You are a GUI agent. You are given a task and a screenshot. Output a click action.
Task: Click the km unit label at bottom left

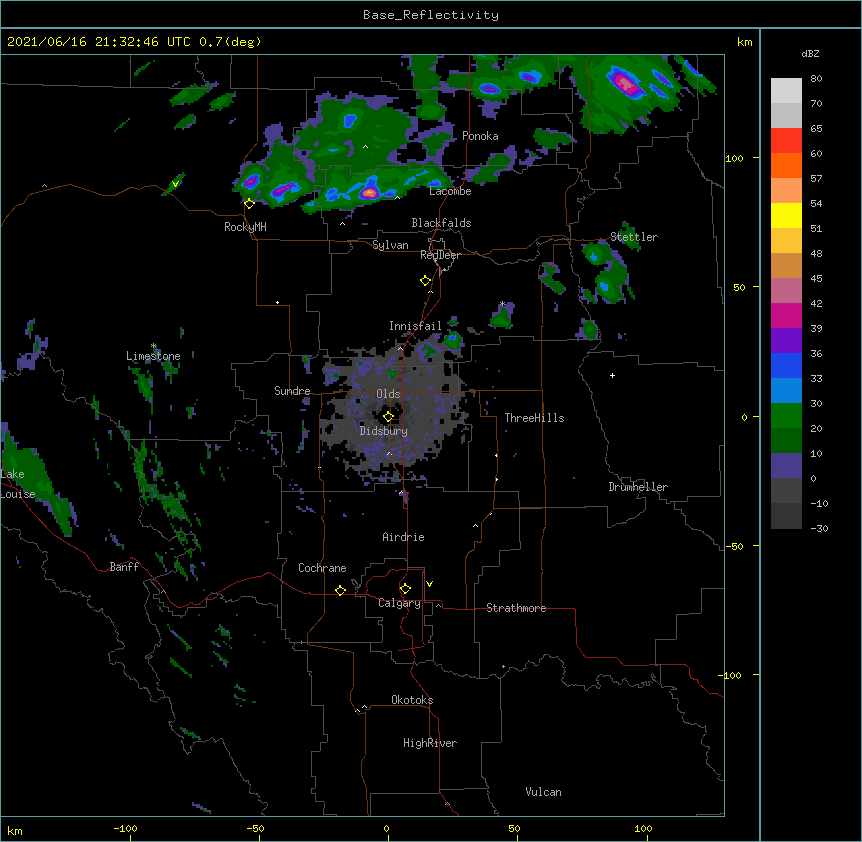[x=15, y=831]
